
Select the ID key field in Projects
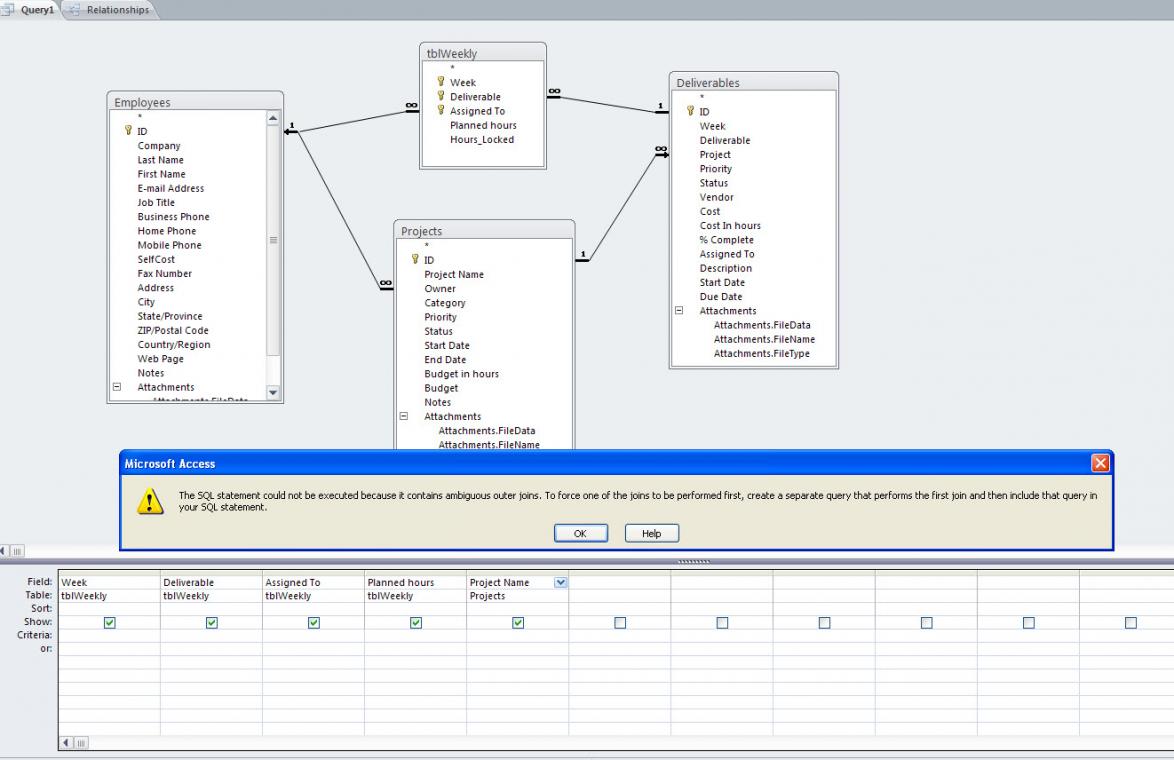(x=429, y=260)
